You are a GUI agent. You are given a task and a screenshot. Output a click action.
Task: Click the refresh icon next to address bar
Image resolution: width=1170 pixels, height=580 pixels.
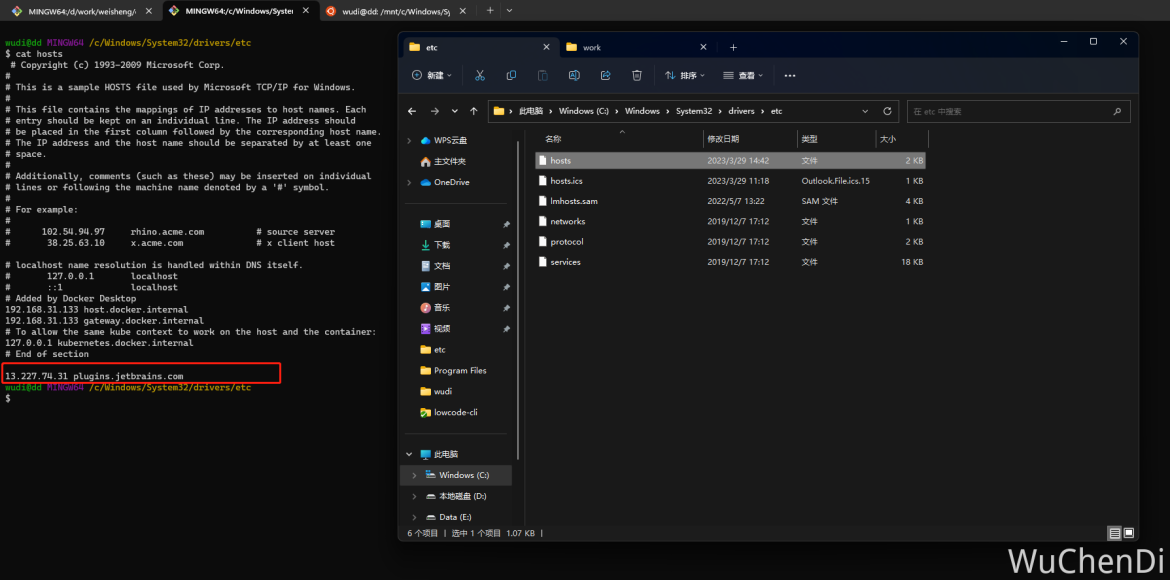(x=887, y=111)
